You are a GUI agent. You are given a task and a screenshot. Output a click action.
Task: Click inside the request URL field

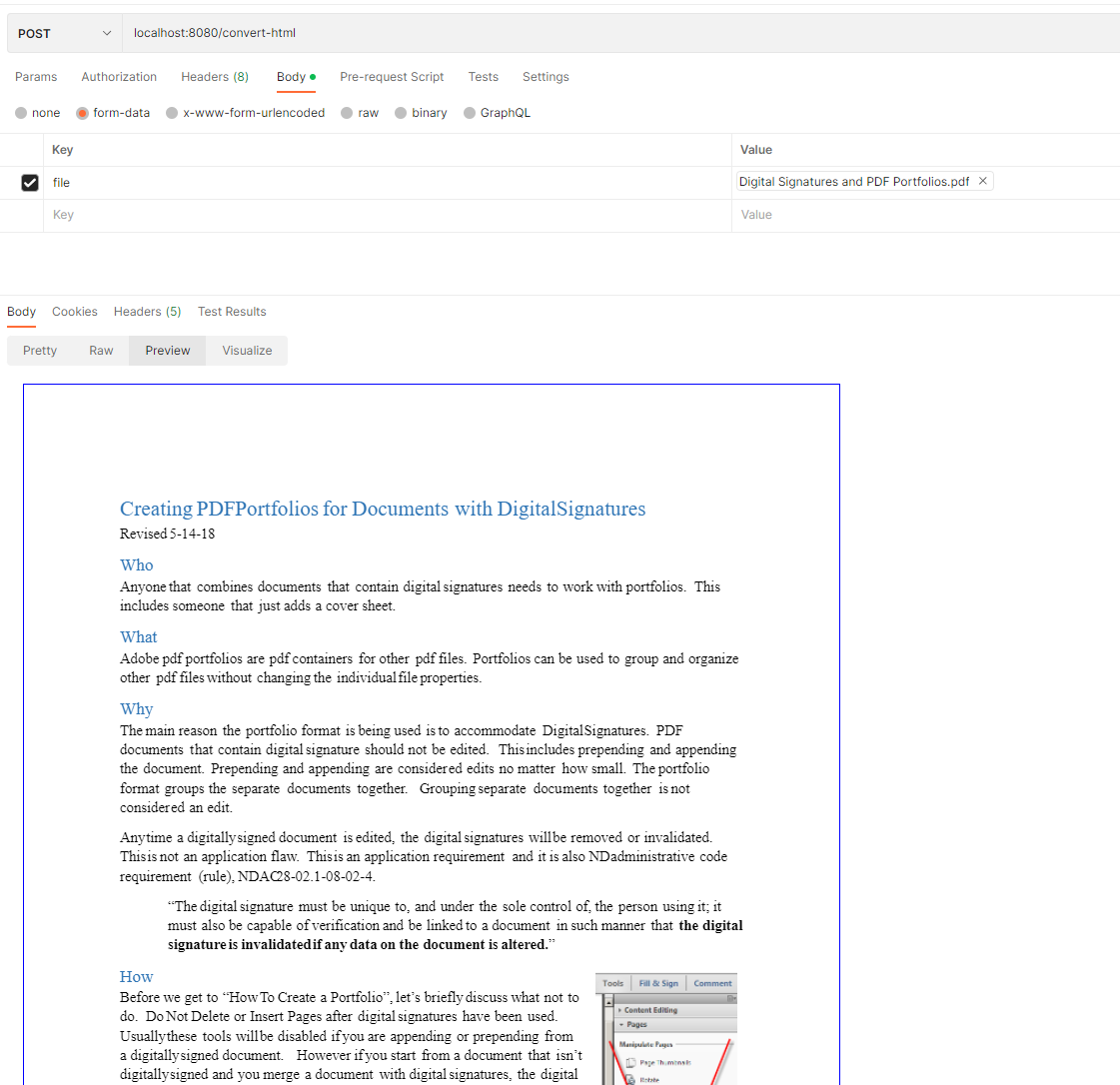click(x=400, y=32)
